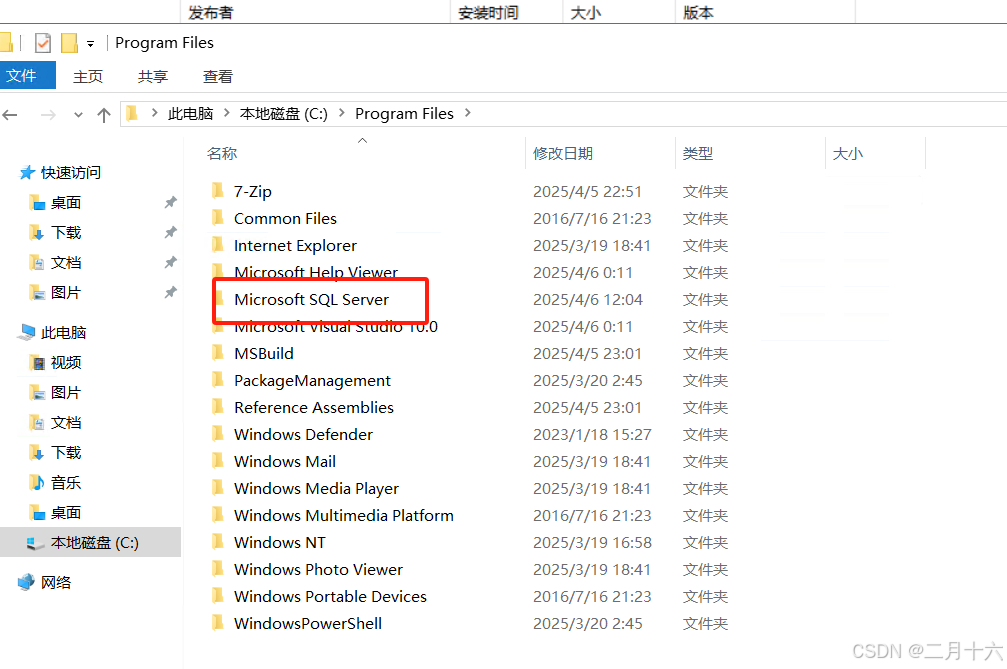Image resolution: width=1007 pixels, height=669 pixels.
Task: Open pinned 桌面 under 快速访问
Action: click(66, 203)
